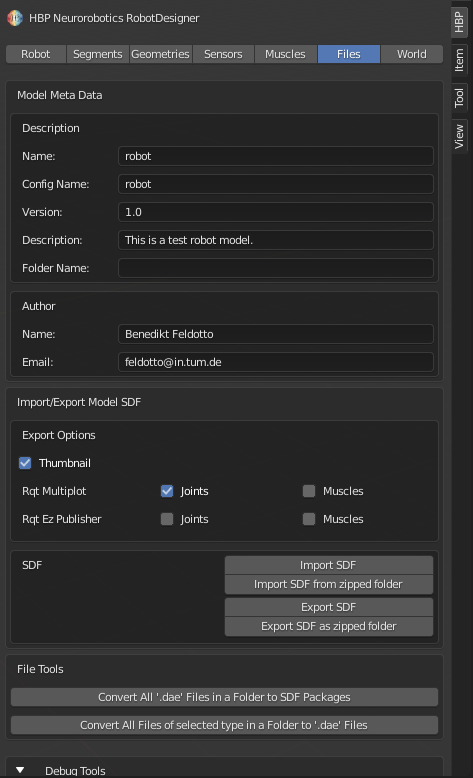
Task: Edit the Description text field
Action: point(275,240)
